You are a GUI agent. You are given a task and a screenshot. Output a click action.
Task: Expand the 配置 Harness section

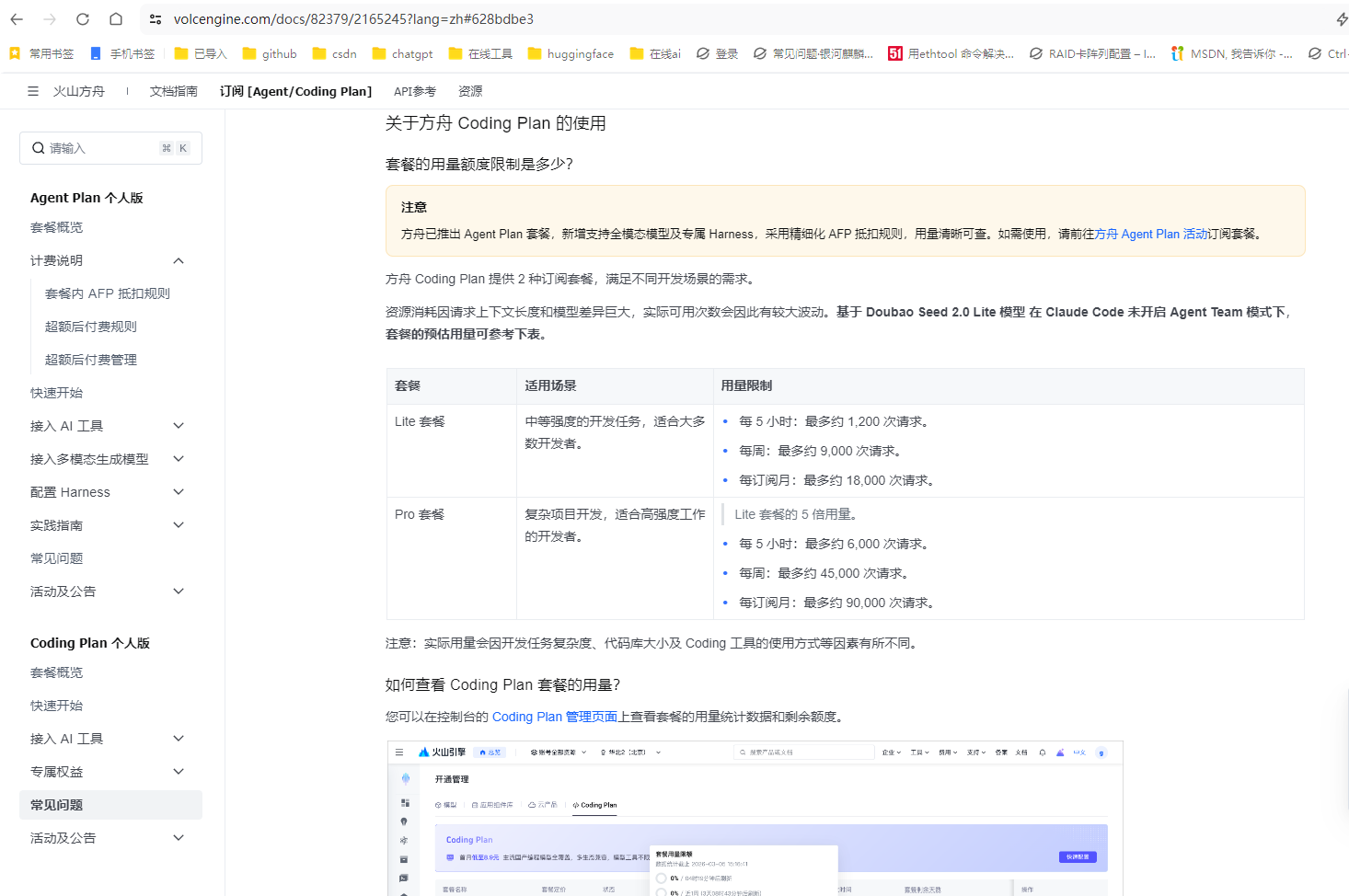179,492
